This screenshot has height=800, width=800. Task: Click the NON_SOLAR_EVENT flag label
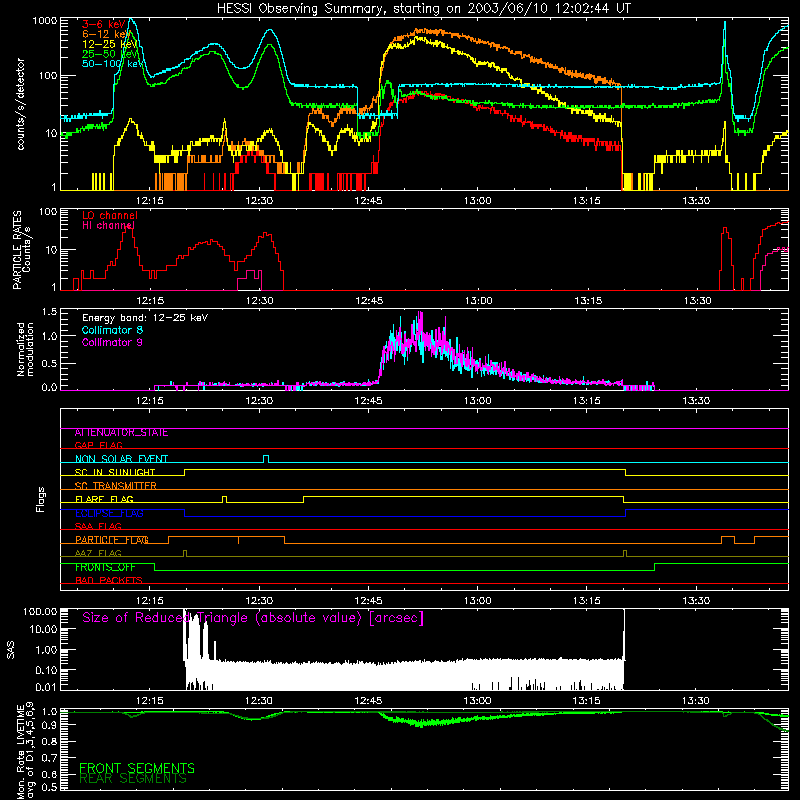[x=121, y=459]
